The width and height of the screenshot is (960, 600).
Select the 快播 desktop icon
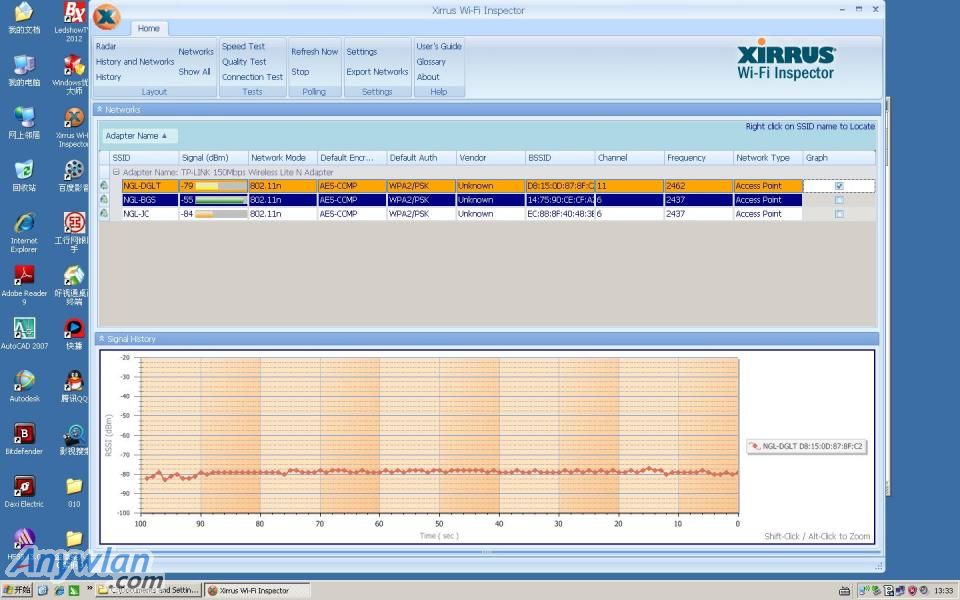click(x=74, y=334)
